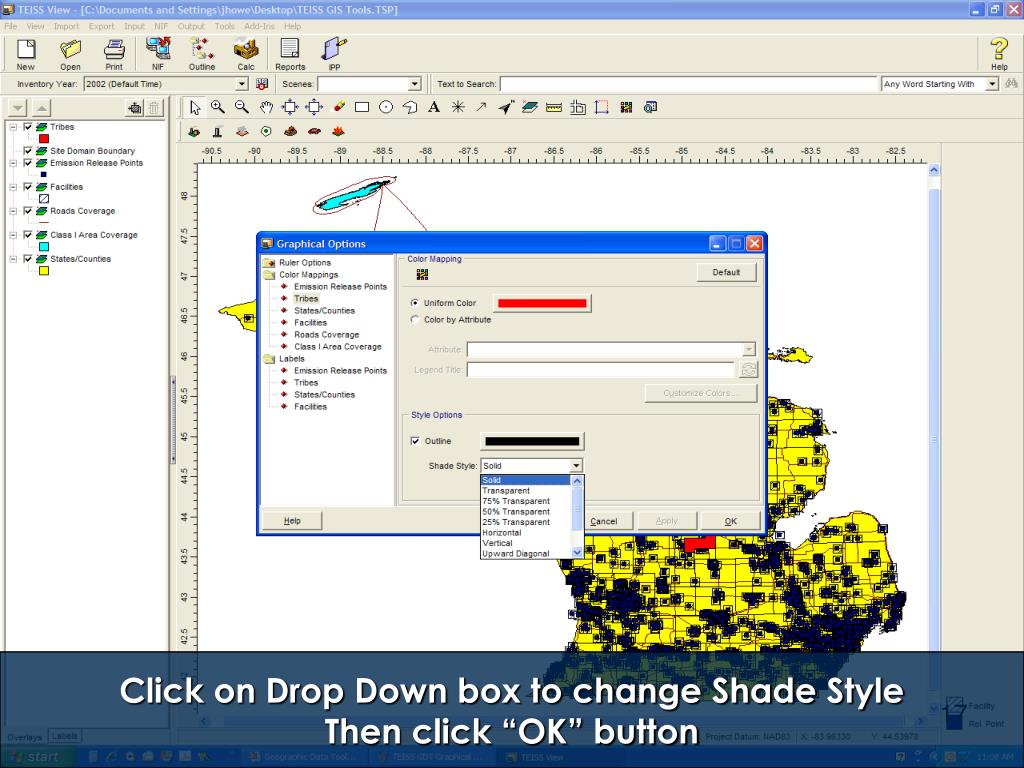Open the Outline tool icon

202,54
